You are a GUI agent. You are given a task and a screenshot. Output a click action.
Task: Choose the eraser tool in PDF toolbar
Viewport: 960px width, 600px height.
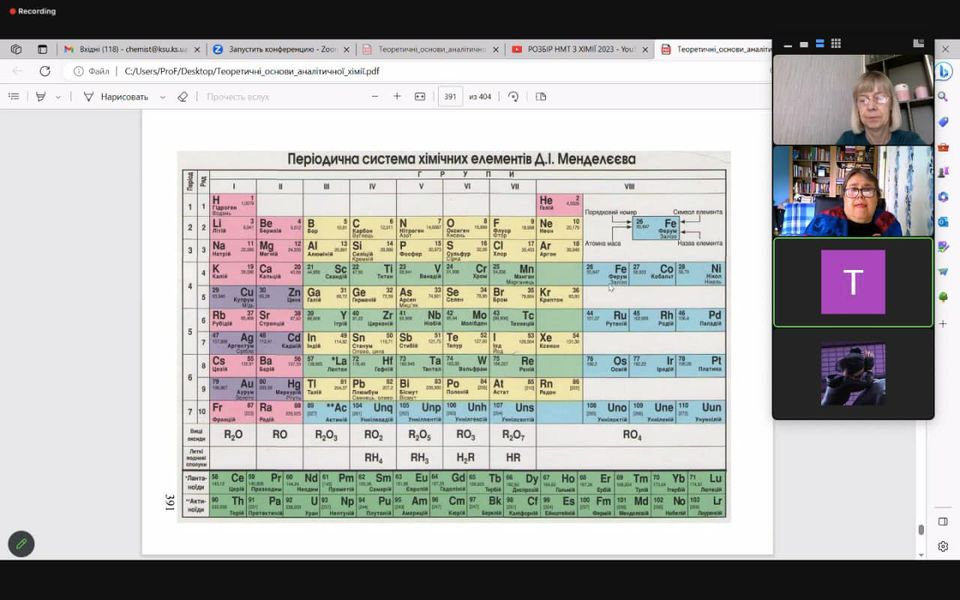click(x=182, y=97)
